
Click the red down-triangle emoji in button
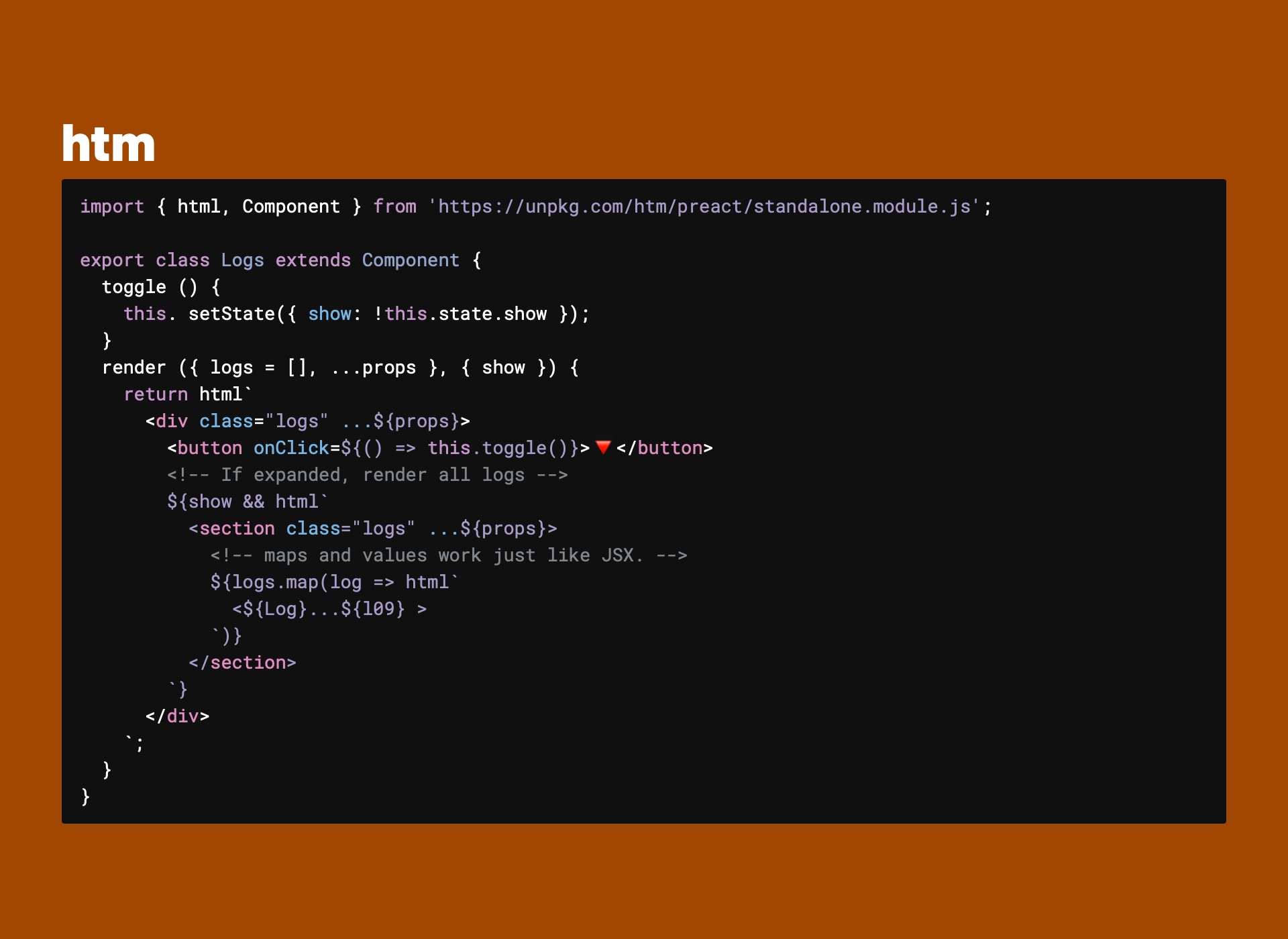[603, 447]
